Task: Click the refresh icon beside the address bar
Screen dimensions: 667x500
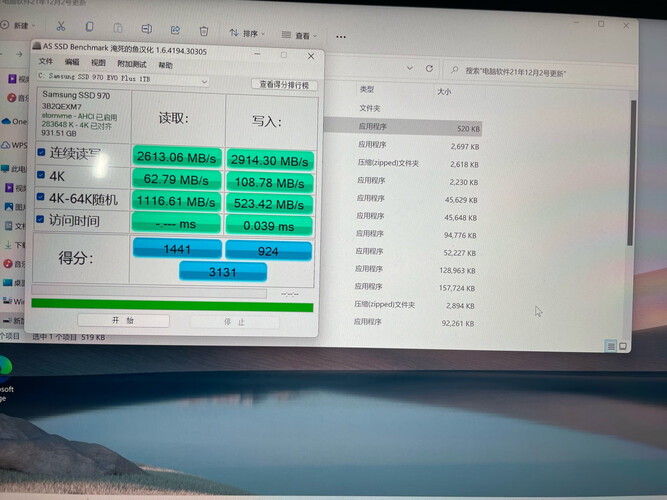Action: pyautogui.click(x=429, y=69)
